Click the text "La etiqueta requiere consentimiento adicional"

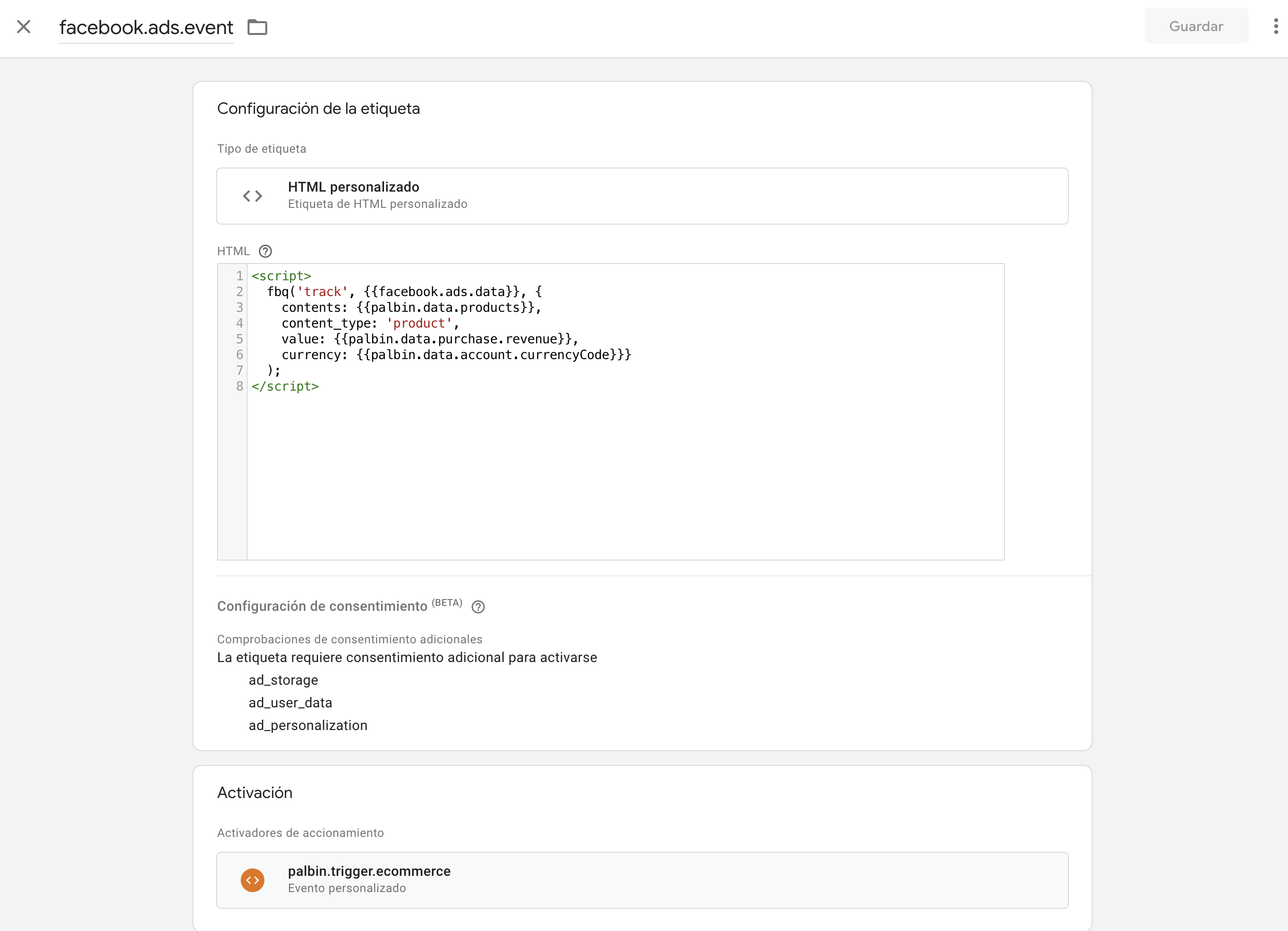pyautogui.click(x=360, y=657)
